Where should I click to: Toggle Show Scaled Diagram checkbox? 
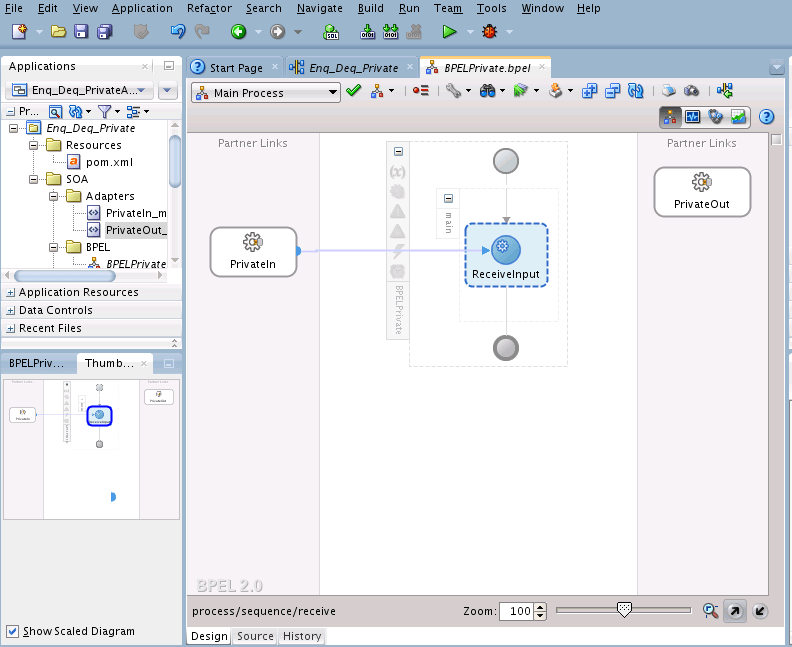tap(13, 631)
